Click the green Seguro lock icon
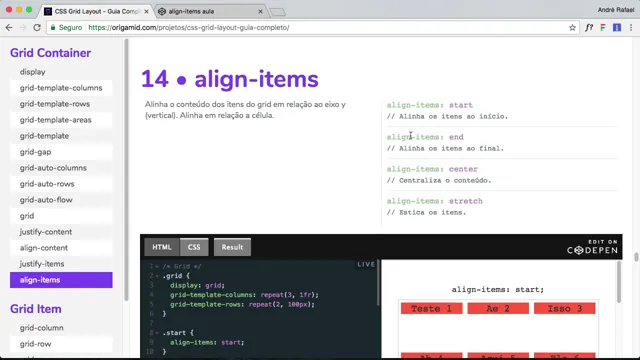The width and height of the screenshot is (640, 360). [53, 27]
